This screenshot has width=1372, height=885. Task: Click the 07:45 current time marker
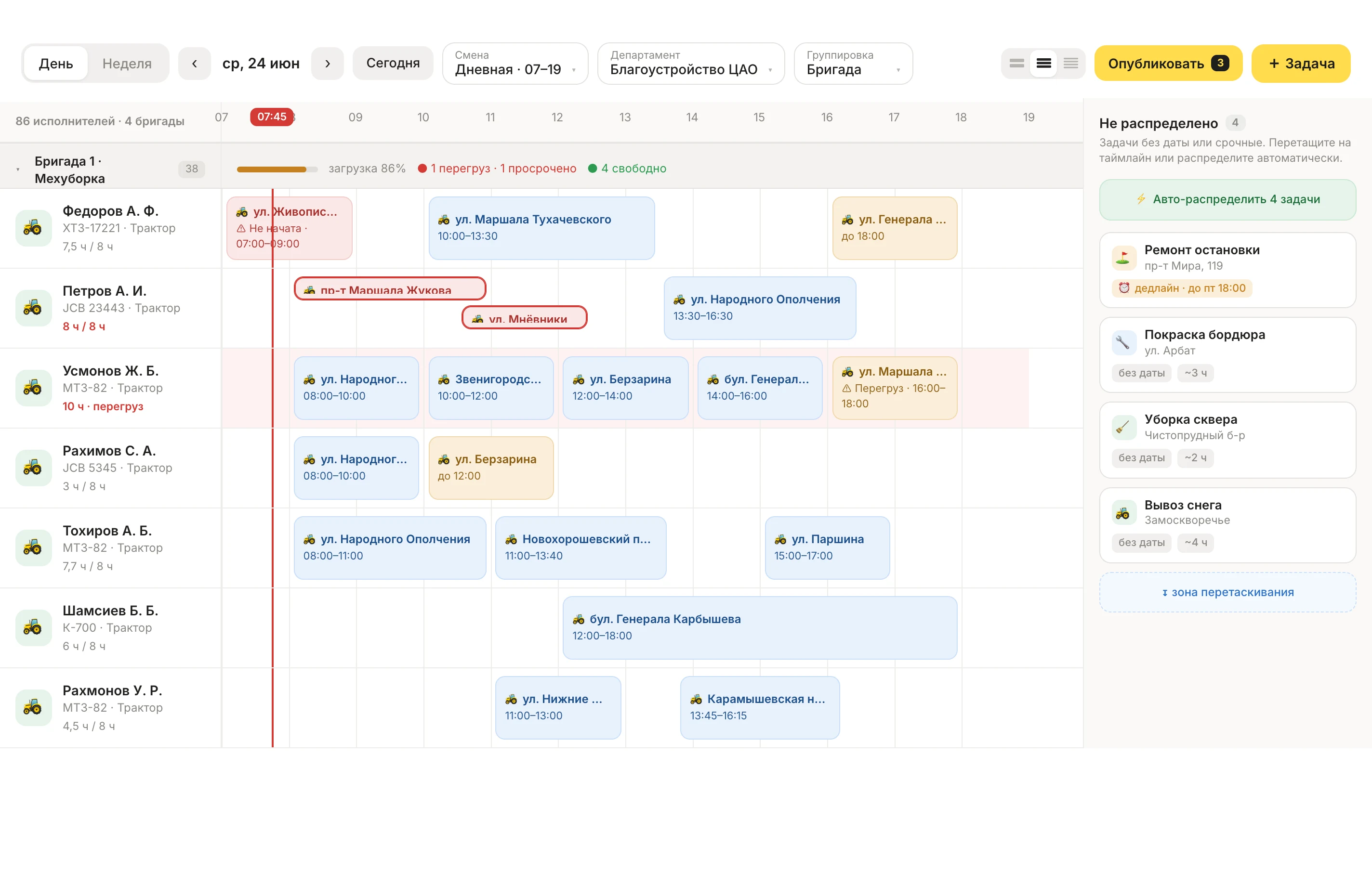pos(272,117)
